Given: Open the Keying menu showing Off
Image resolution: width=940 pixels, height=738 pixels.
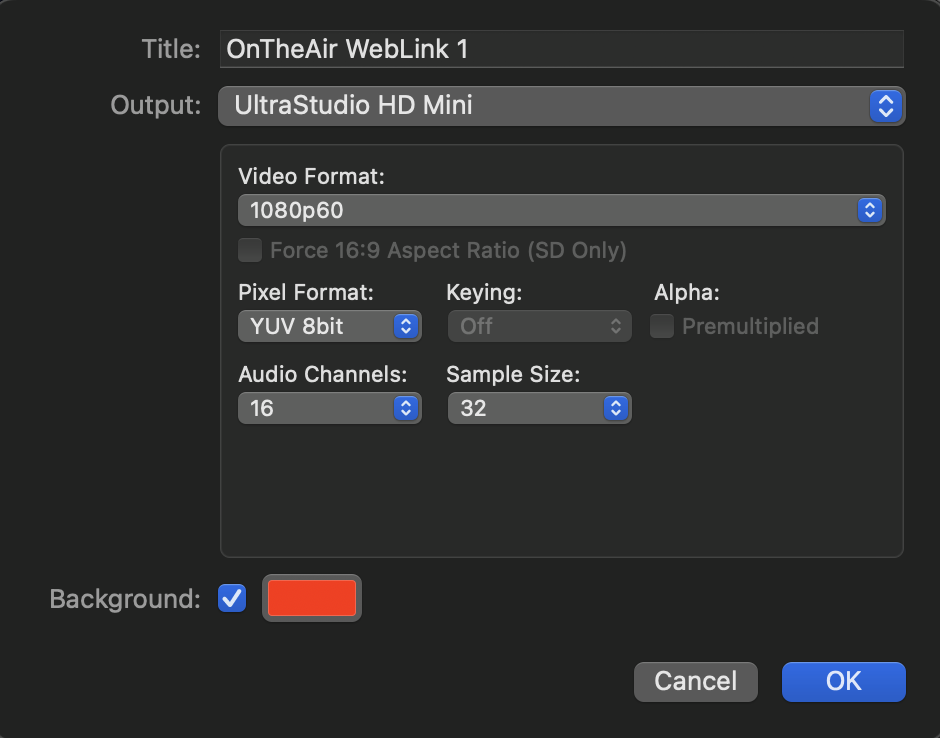Looking at the screenshot, I should (540, 326).
